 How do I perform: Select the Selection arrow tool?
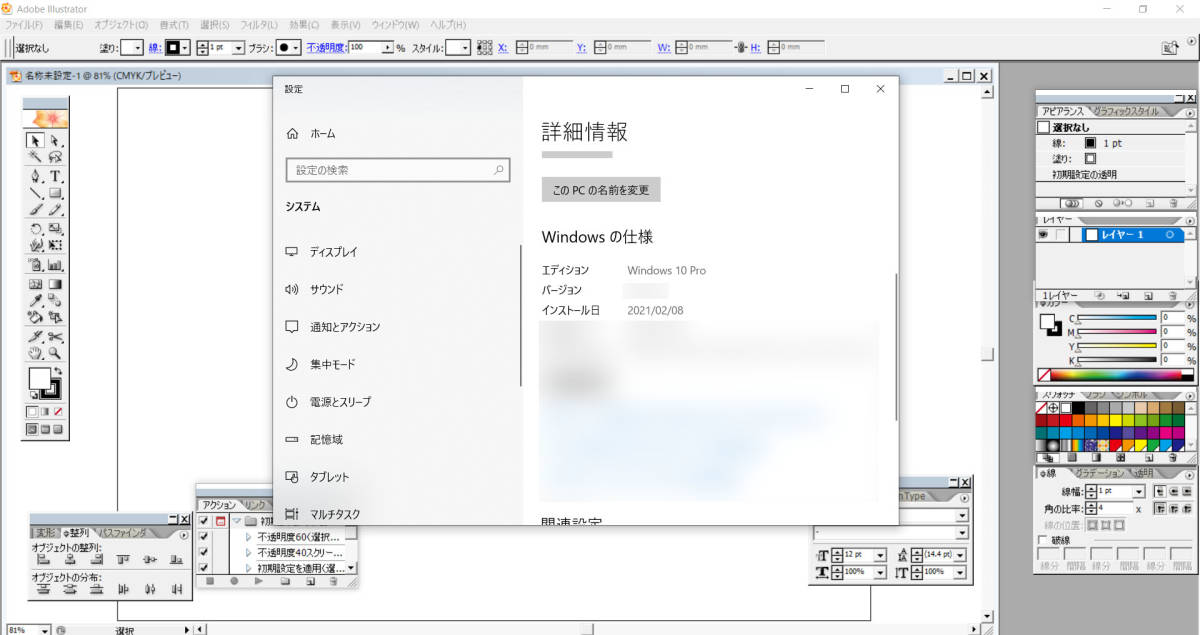coord(34,141)
